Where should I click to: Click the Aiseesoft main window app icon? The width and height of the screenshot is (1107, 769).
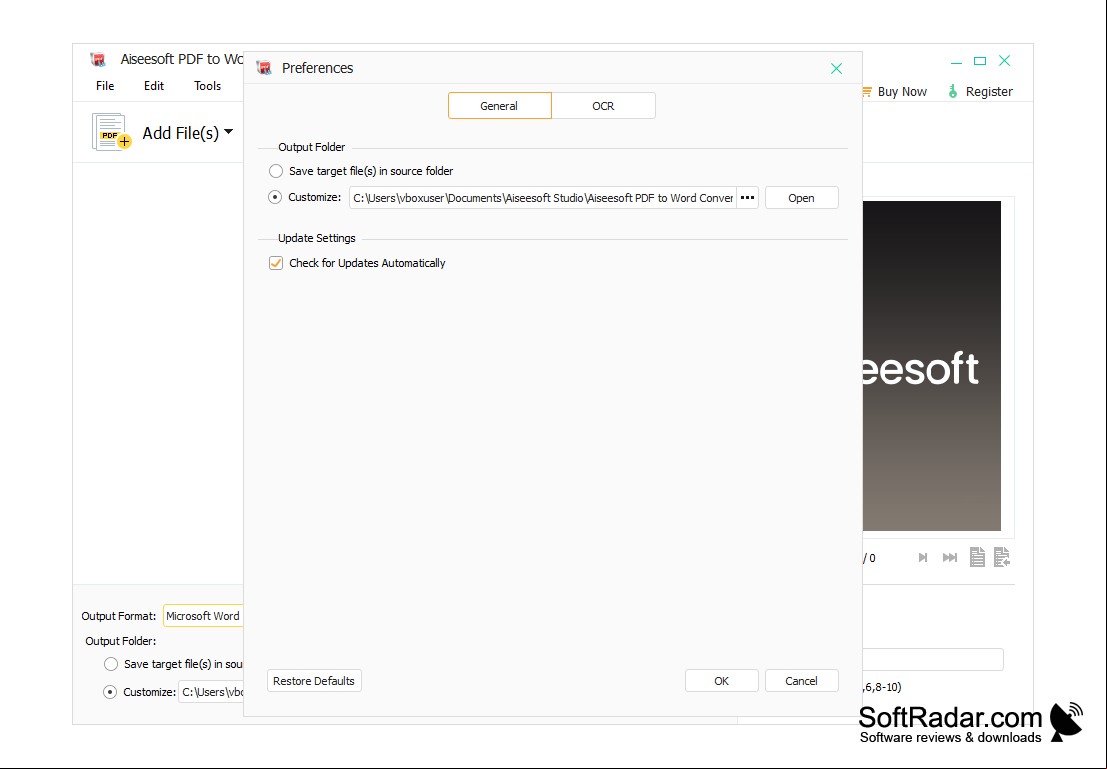[x=98, y=59]
